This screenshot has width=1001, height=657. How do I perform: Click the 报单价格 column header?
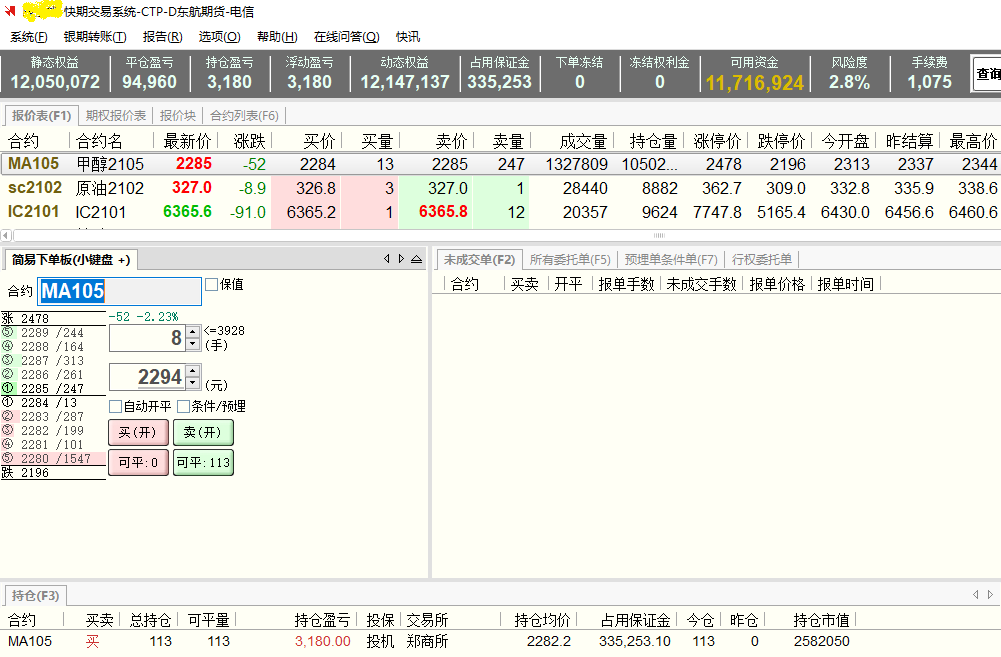coord(777,284)
